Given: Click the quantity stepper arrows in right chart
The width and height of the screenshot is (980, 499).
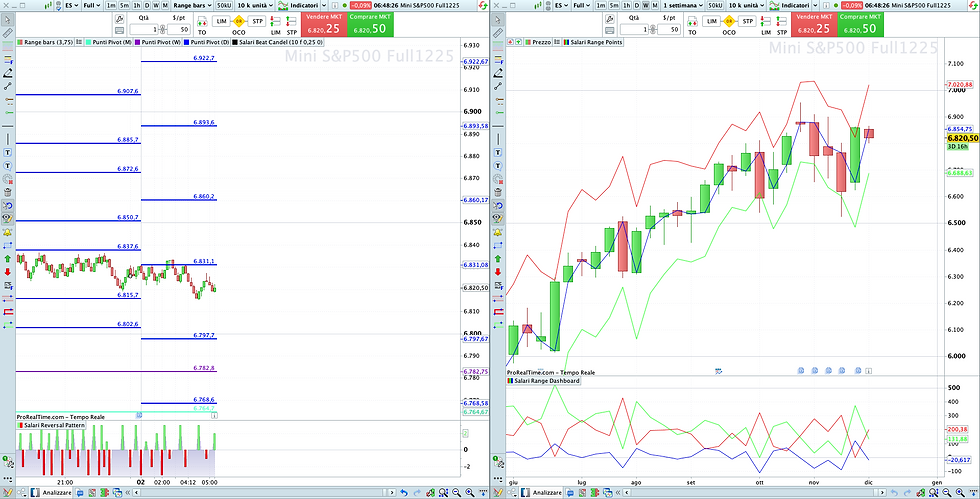Looking at the screenshot, I should (x=653, y=29).
